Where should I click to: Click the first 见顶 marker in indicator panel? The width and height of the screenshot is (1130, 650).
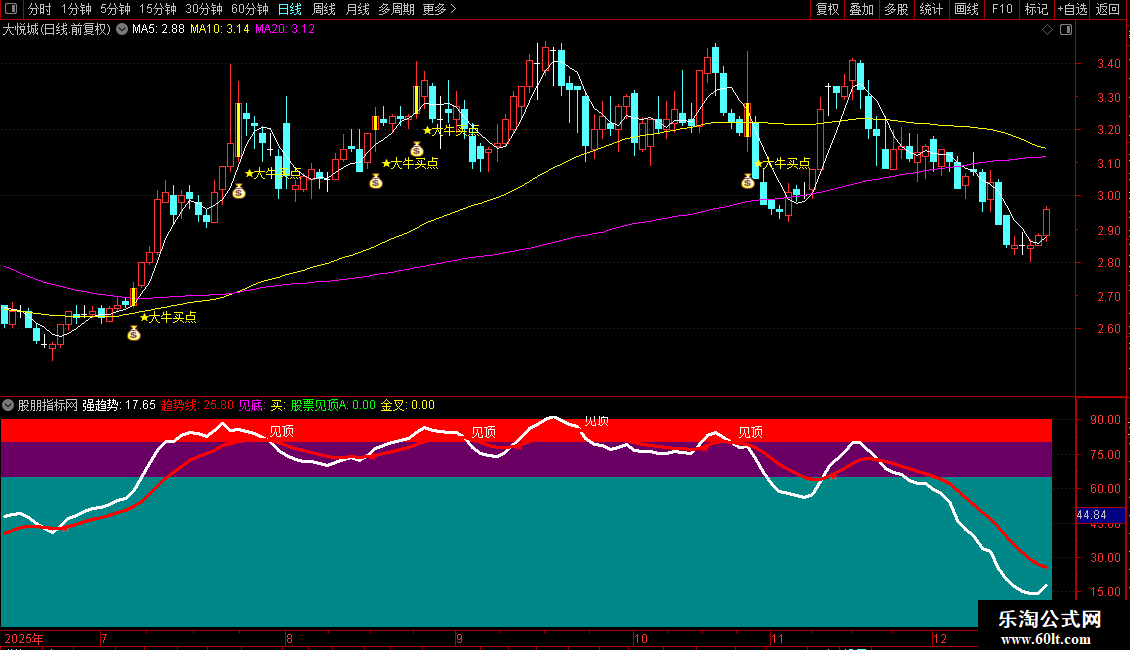pos(282,432)
